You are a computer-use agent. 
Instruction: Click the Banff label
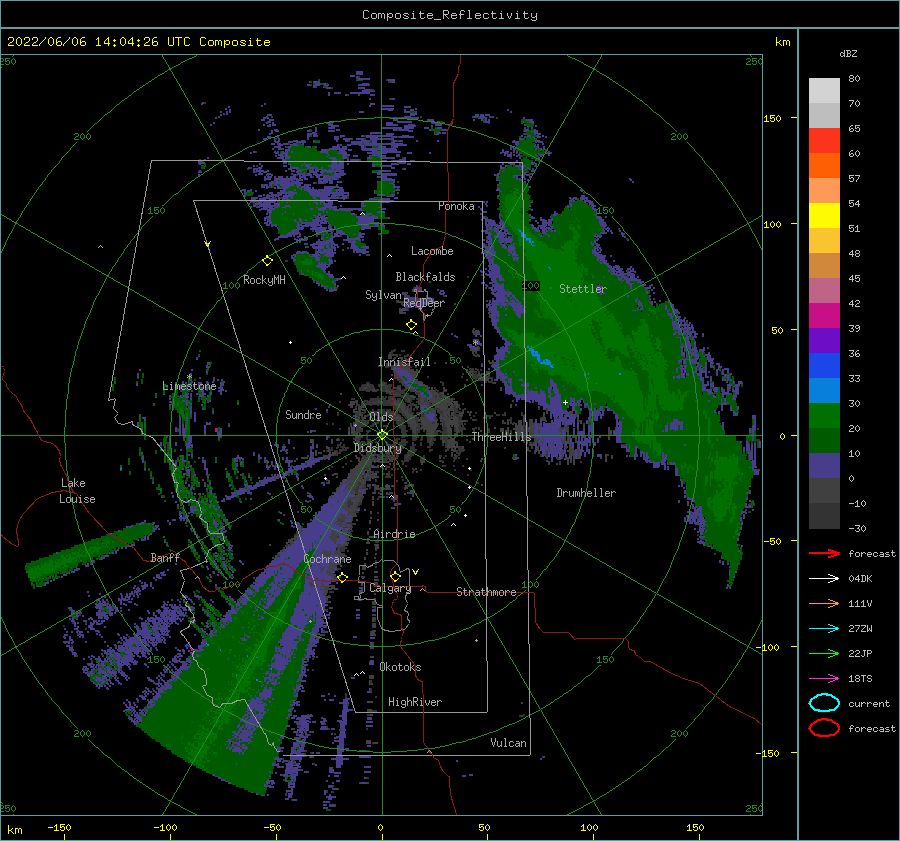(x=165, y=557)
